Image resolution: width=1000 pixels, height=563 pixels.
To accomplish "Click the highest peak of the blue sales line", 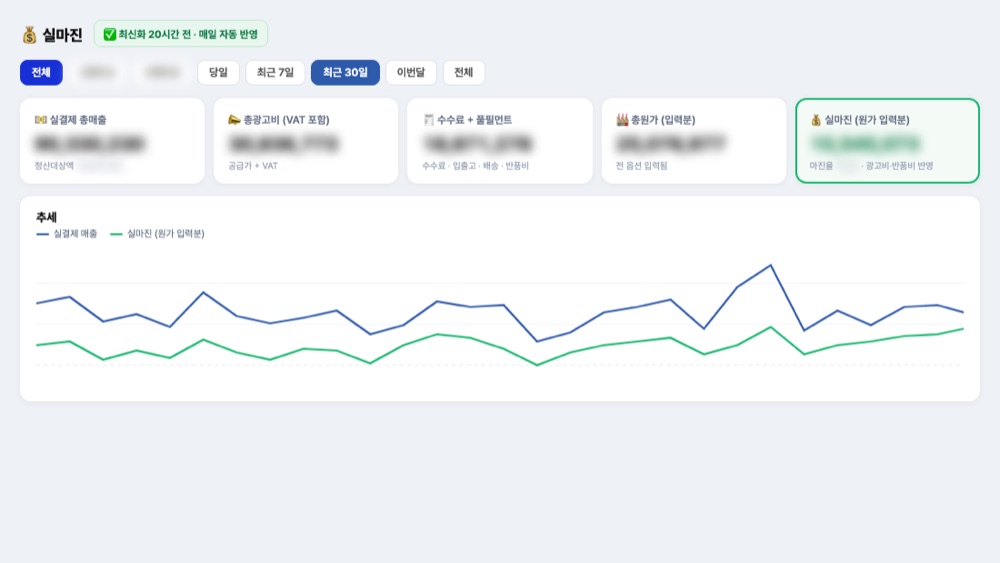I will [770, 265].
